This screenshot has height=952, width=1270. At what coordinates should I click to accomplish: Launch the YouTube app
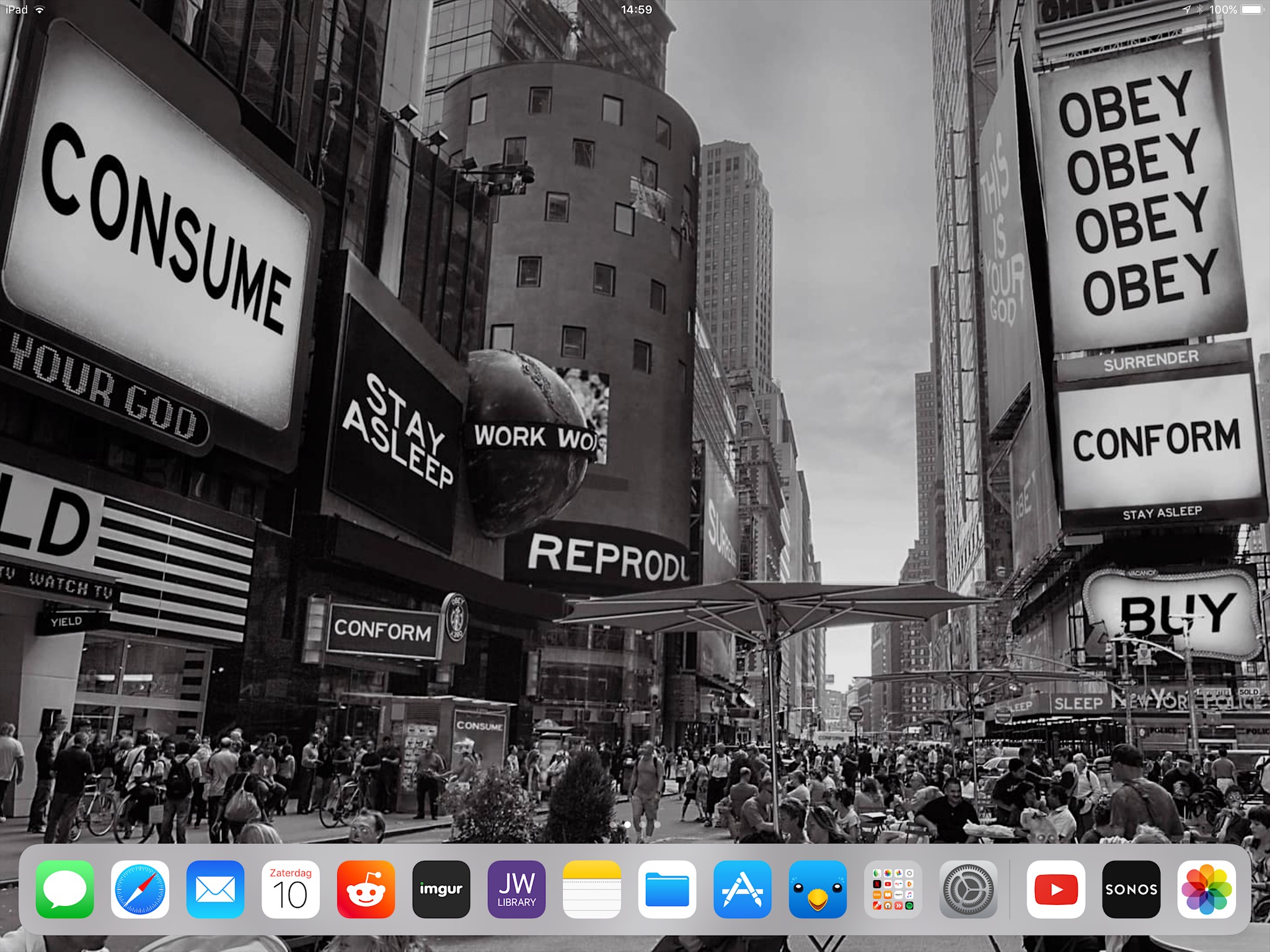pyautogui.click(x=1056, y=889)
